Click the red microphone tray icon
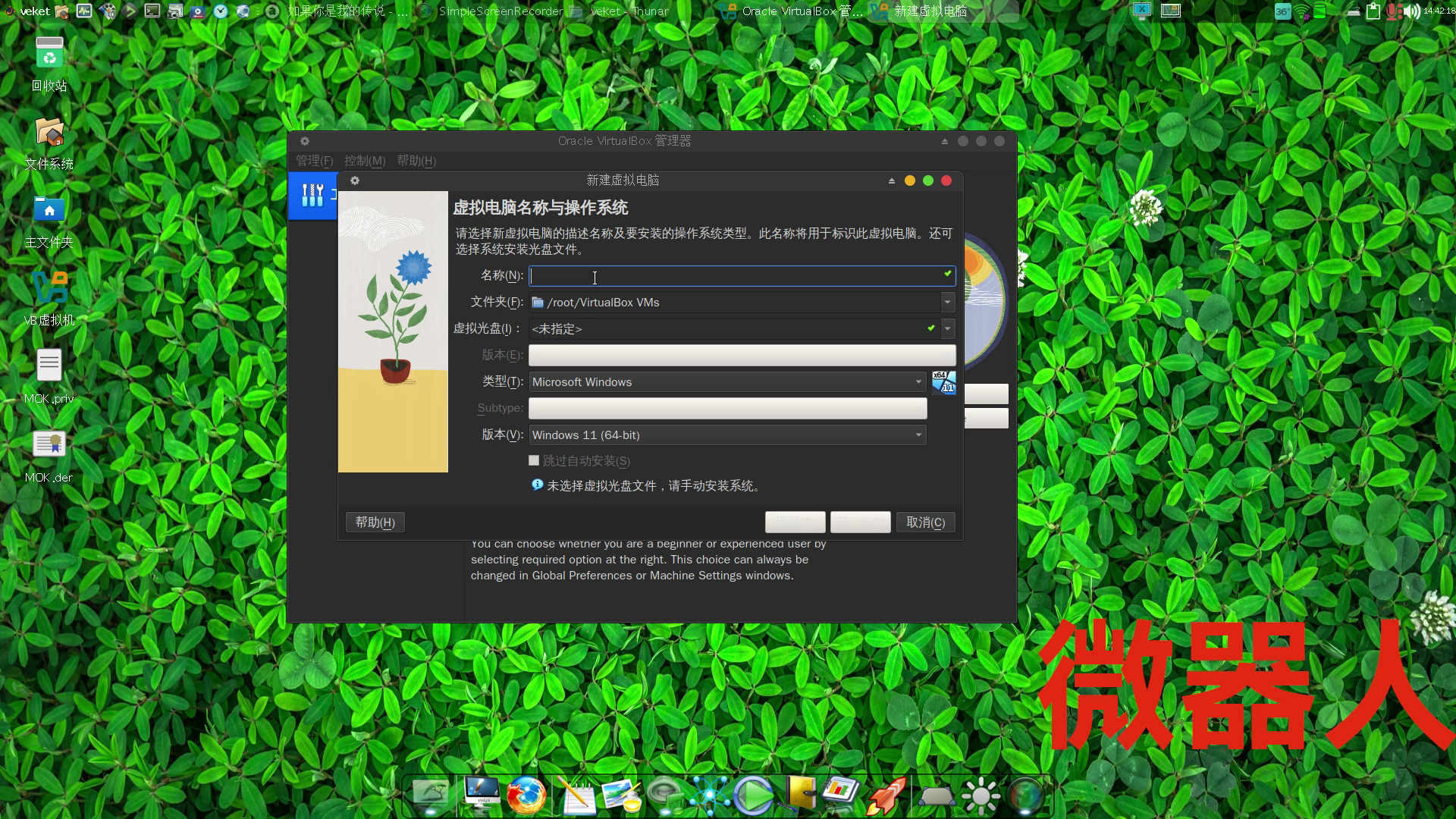This screenshot has width=1456, height=819. tap(1394, 11)
